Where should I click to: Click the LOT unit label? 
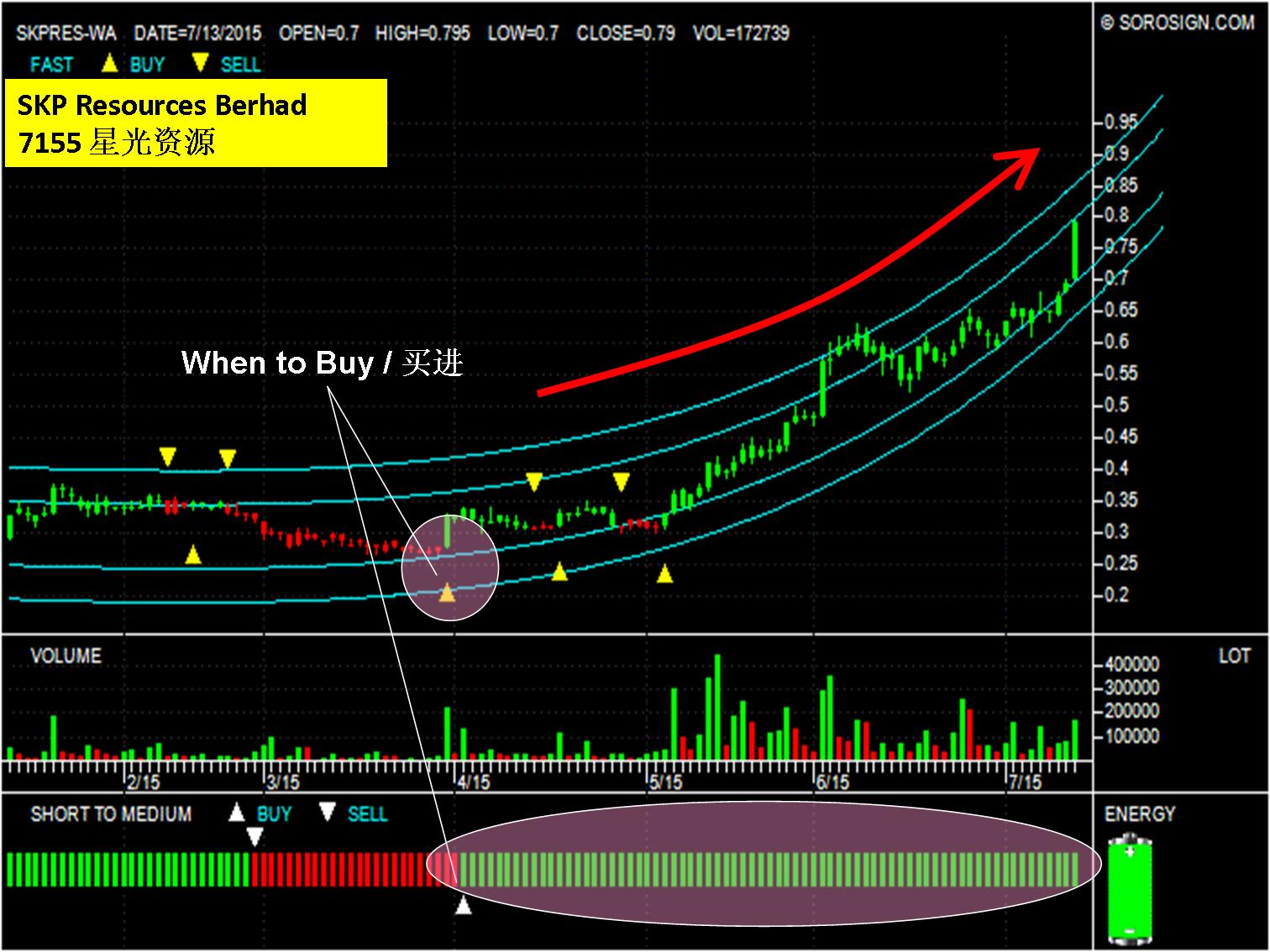click(1234, 656)
